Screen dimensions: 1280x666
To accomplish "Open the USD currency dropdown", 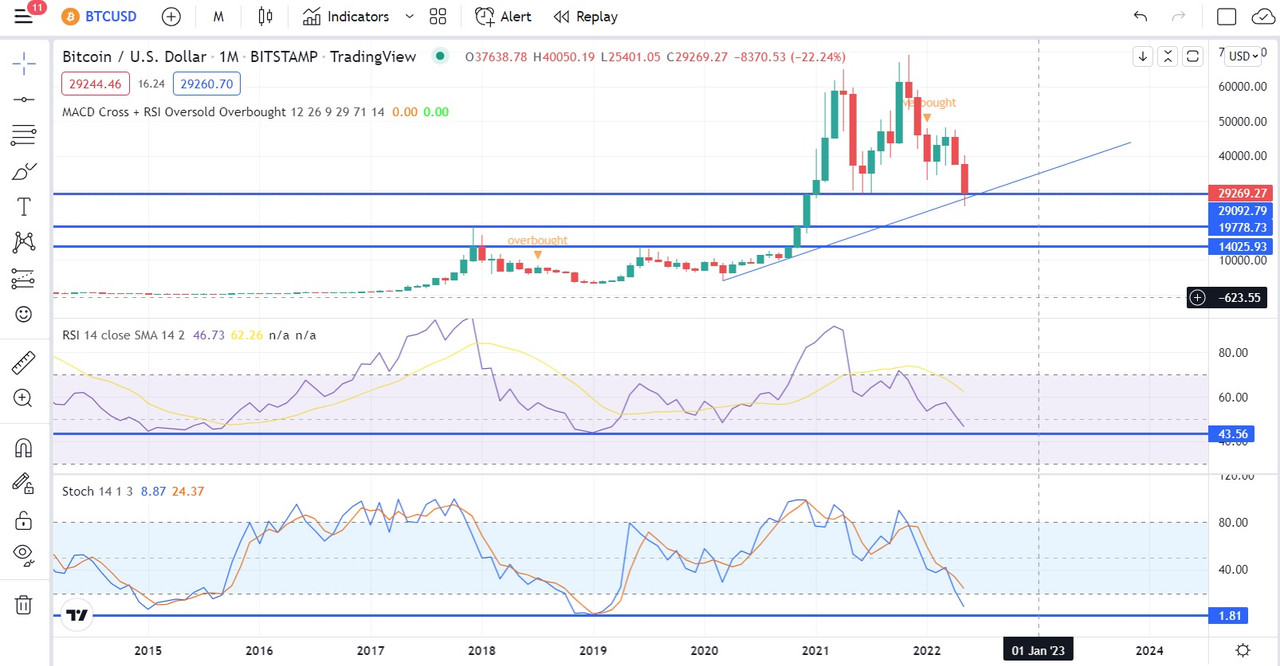I will point(1244,56).
